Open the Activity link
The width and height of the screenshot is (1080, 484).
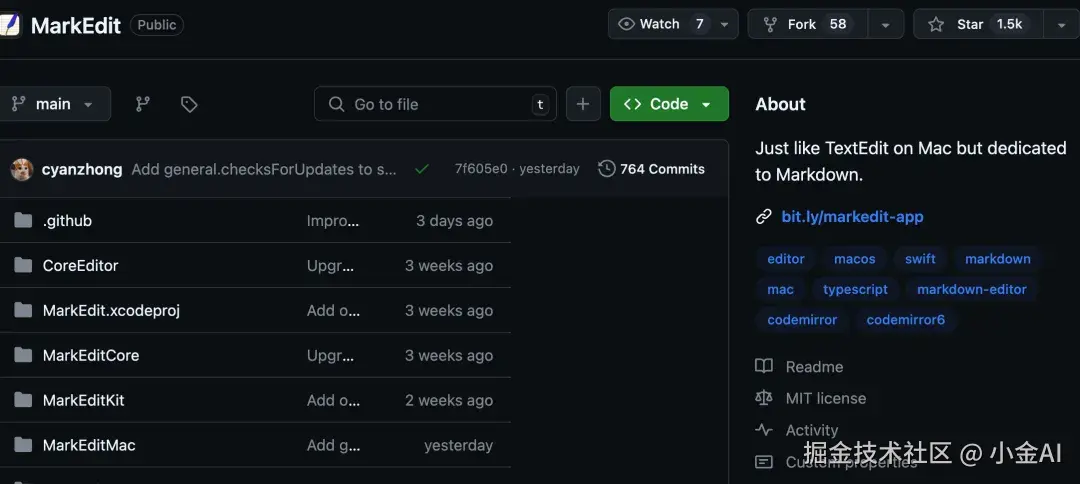(812, 430)
